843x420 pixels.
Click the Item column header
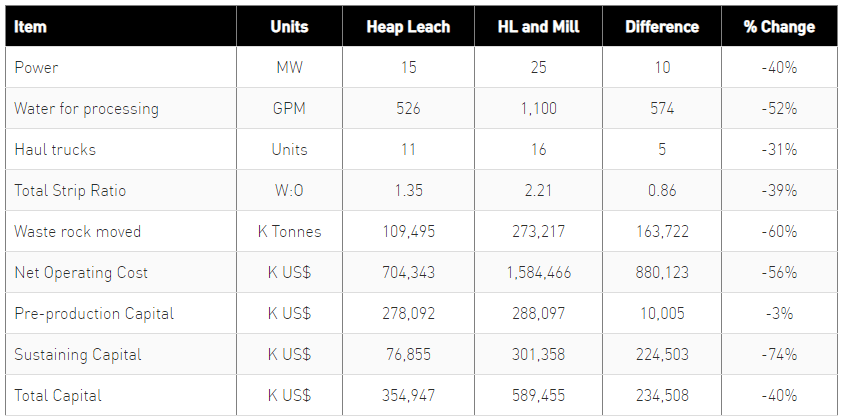click(x=31, y=27)
